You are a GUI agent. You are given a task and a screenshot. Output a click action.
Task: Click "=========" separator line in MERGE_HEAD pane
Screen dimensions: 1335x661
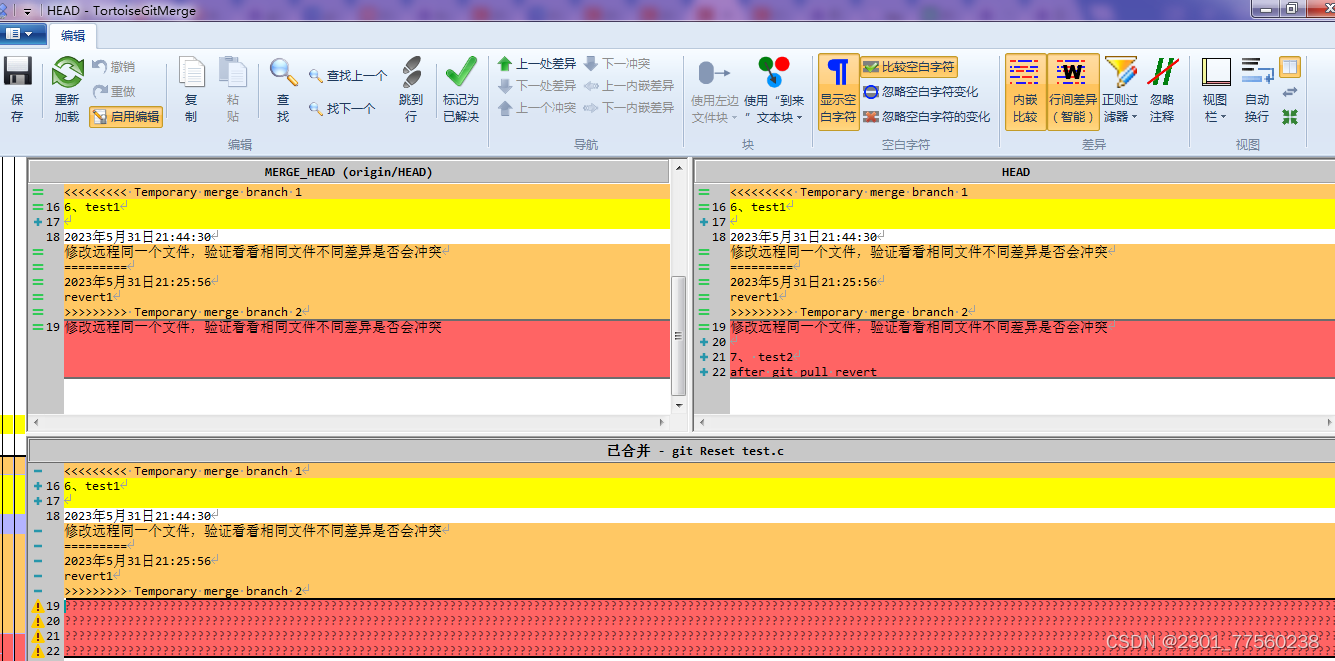click(x=96, y=267)
